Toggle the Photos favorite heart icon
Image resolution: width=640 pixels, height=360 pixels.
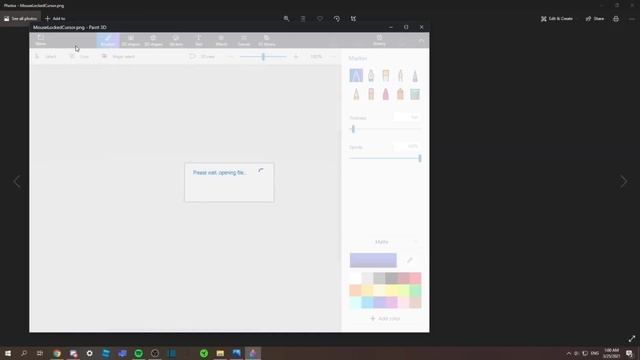(320, 19)
